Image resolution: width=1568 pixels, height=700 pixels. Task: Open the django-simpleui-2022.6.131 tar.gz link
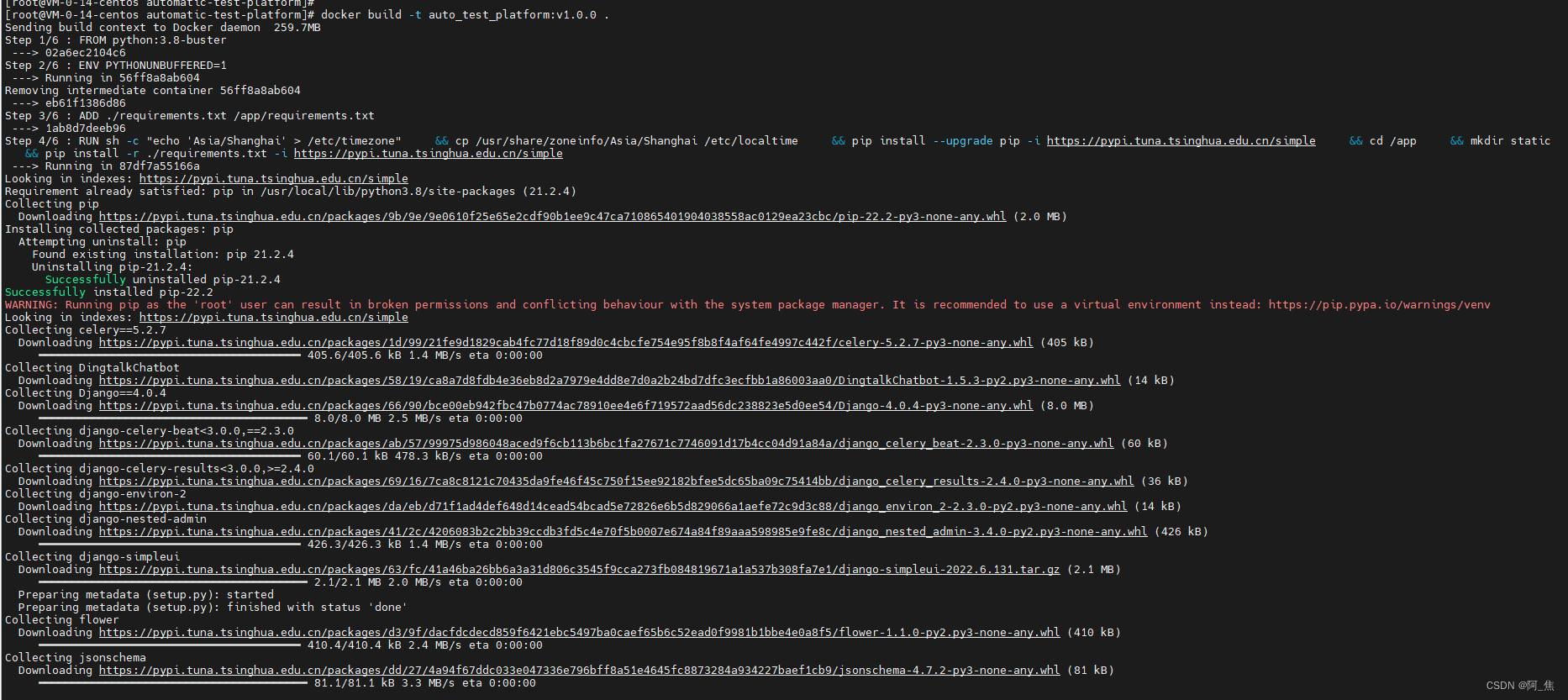click(x=579, y=570)
